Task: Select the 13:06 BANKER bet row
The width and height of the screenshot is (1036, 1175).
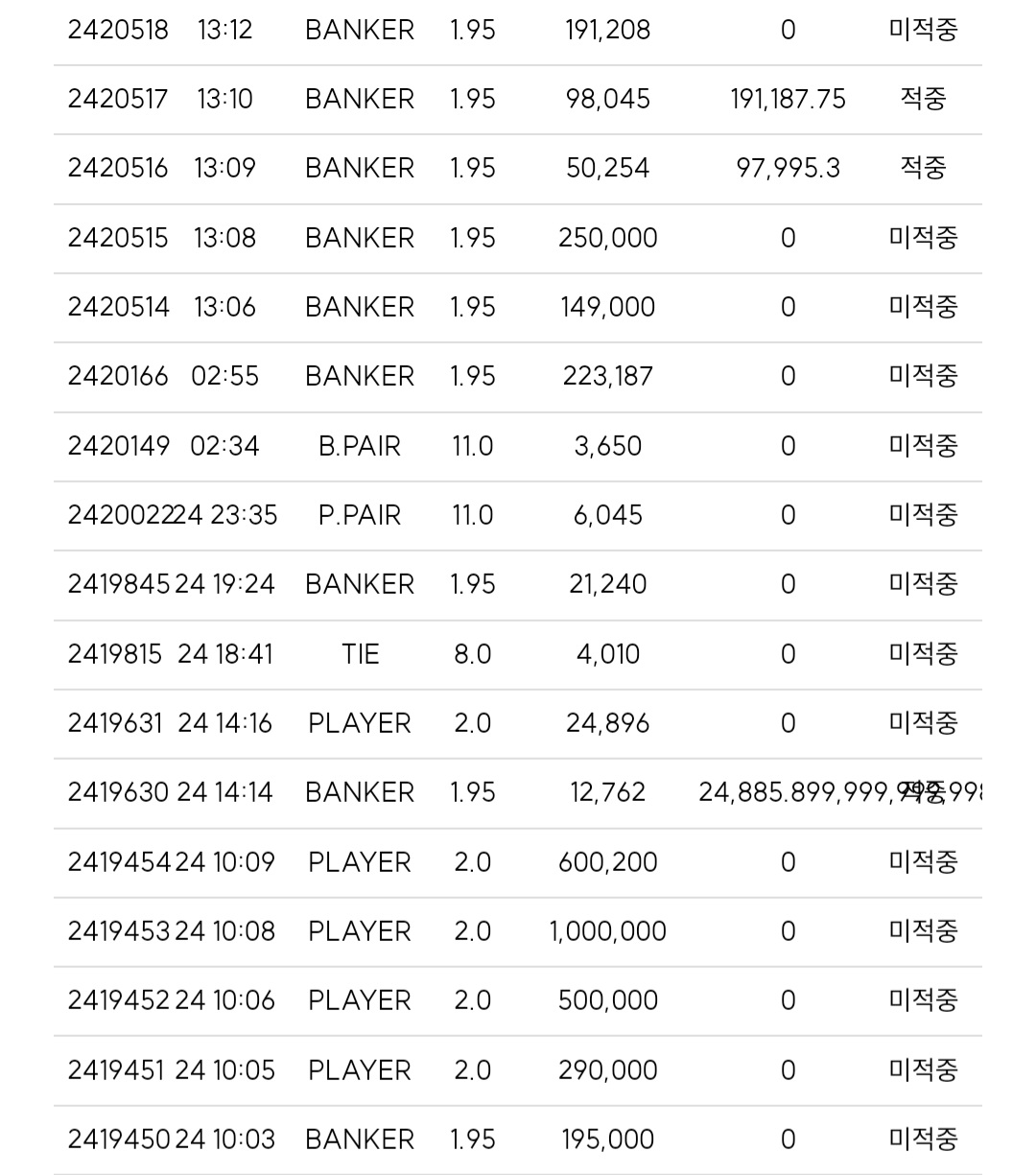Action: [x=518, y=308]
